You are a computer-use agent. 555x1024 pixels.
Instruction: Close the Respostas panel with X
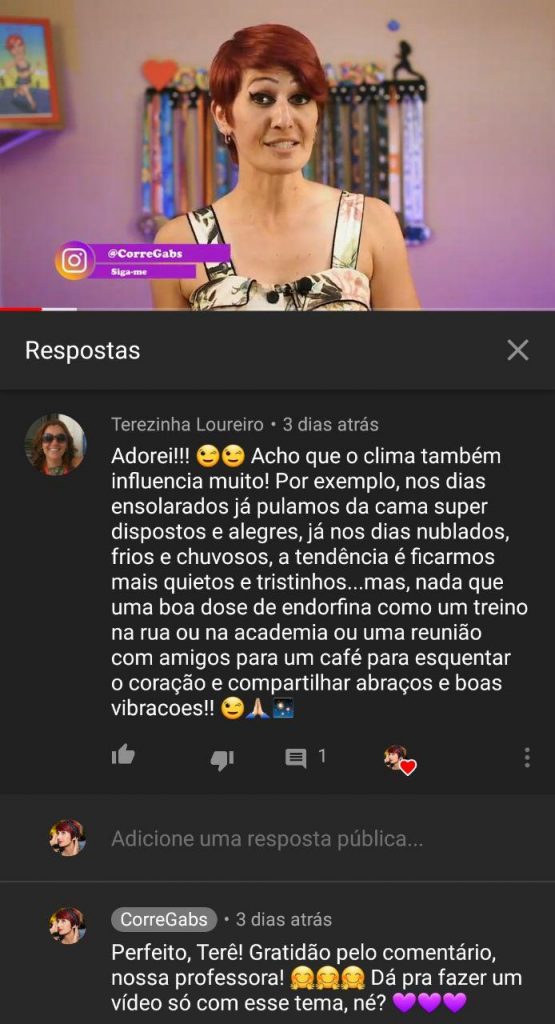pyautogui.click(x=518, y=351)
